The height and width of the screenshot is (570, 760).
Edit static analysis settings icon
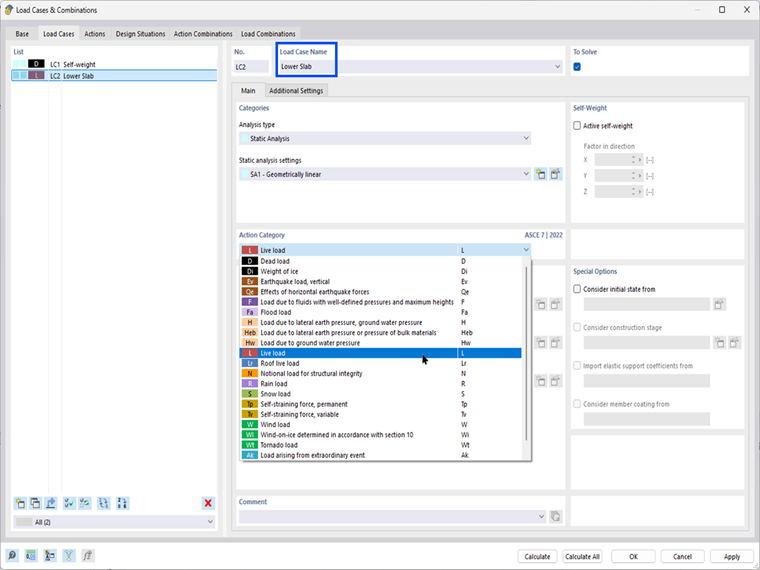tap(555, 174)
